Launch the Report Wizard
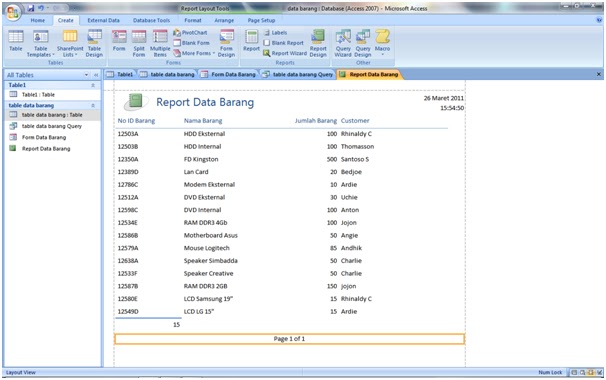This screenshot has width=606, height=380. (x=285, y=53)
